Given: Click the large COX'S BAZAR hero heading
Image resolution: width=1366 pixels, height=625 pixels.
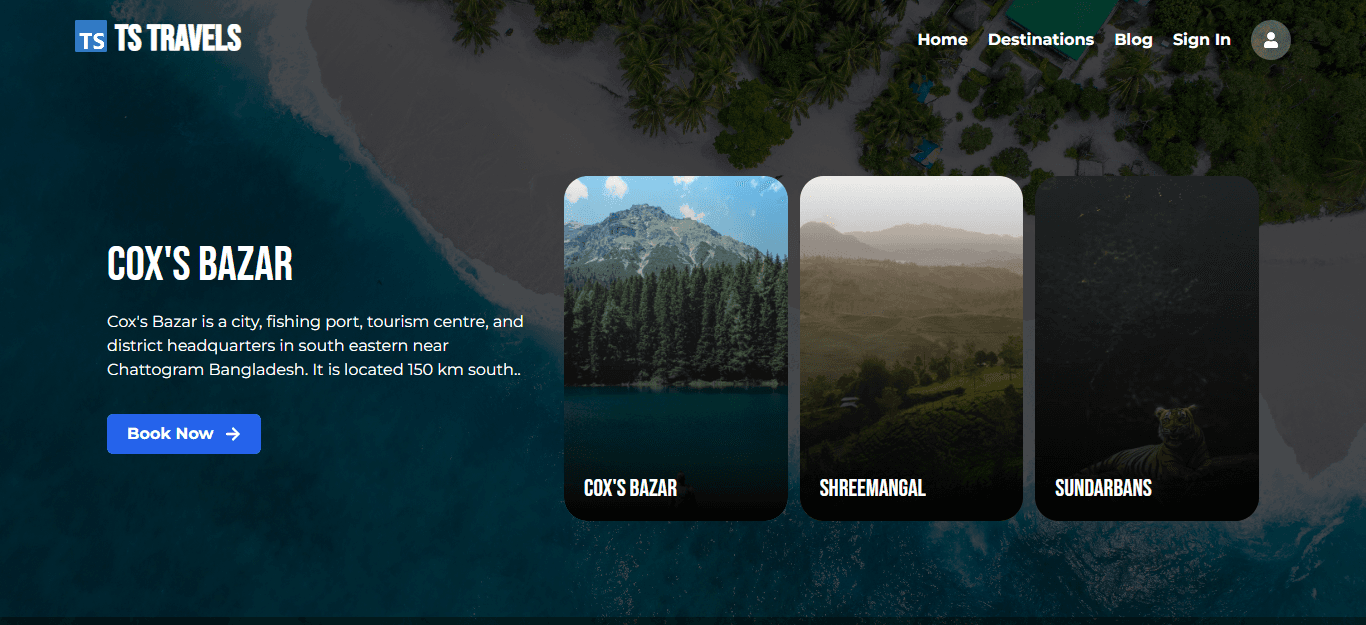Looking at the screenshot, I should [200, 265].
